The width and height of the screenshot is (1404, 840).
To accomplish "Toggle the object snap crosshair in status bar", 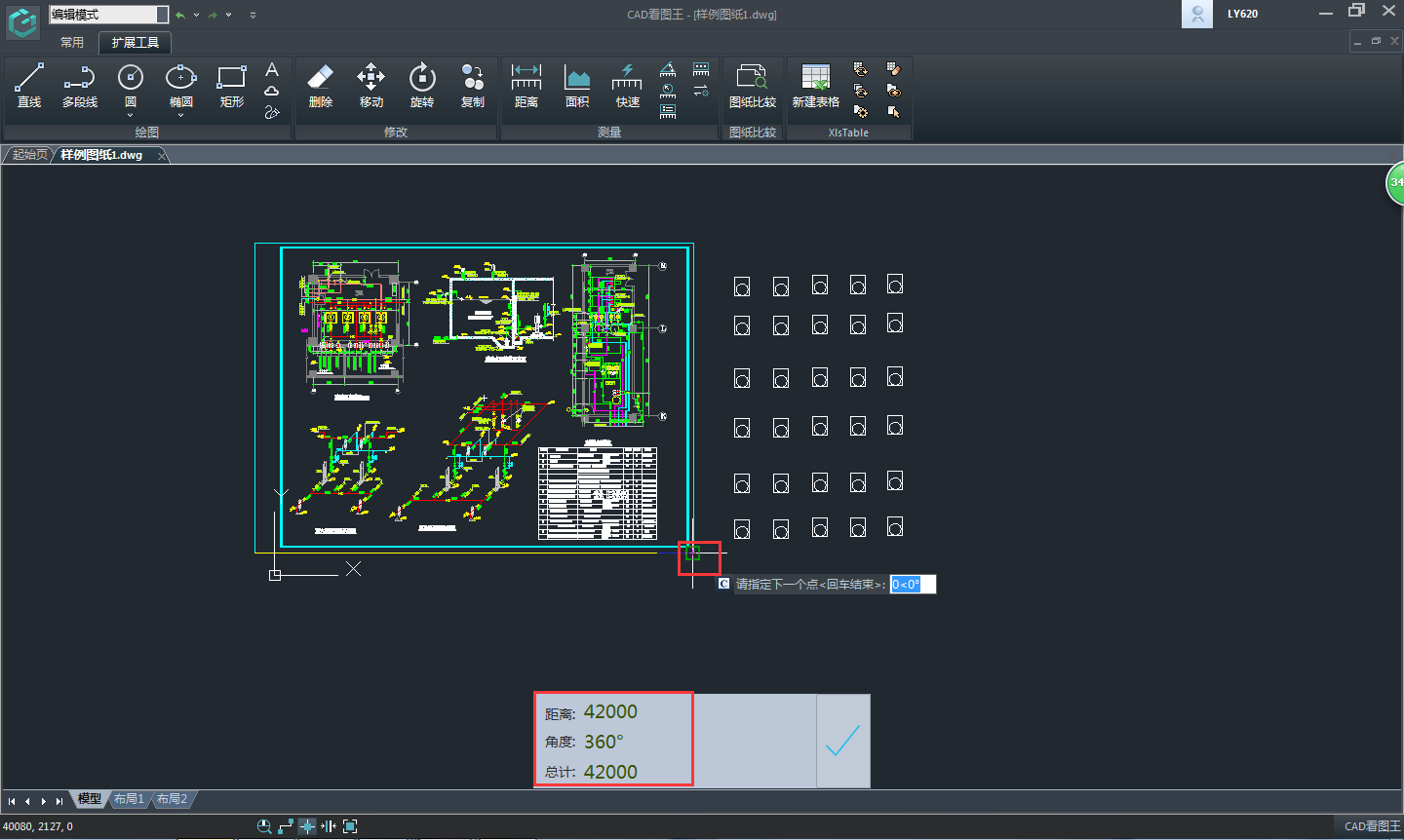I will pyautogui.click(x=307, y=826).
